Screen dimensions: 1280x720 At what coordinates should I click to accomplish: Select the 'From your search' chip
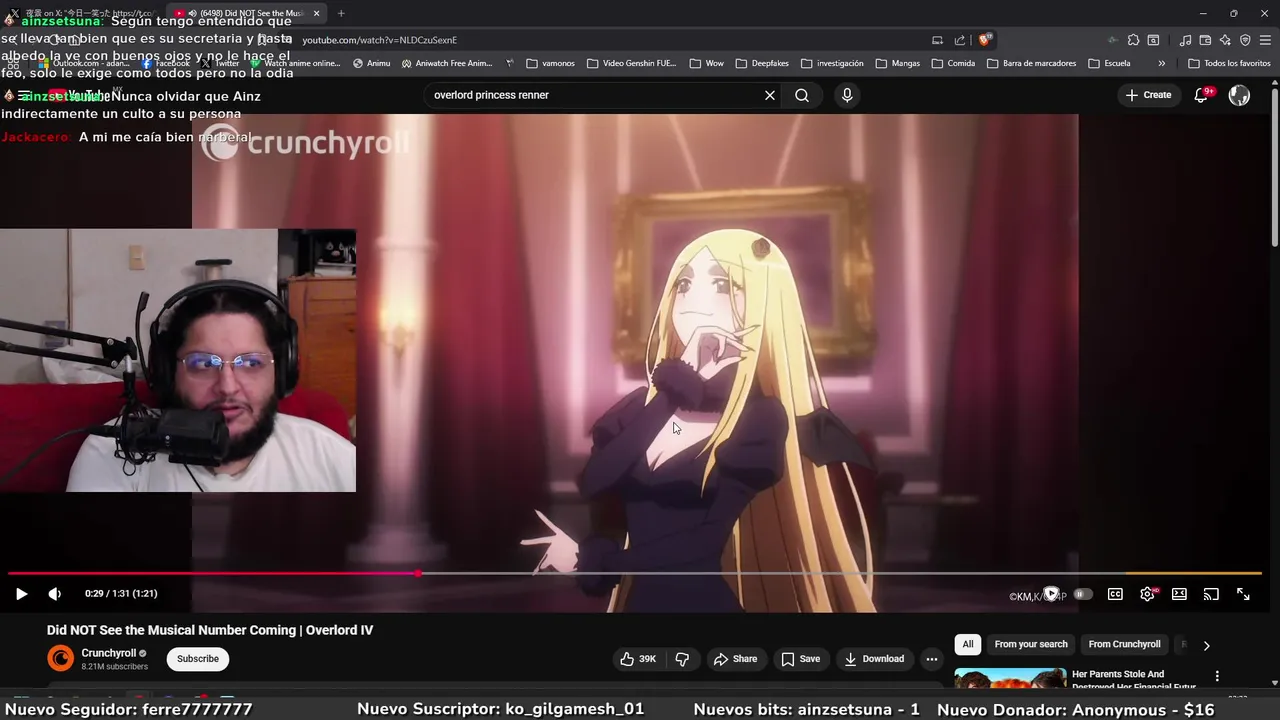pos(1031,644)
